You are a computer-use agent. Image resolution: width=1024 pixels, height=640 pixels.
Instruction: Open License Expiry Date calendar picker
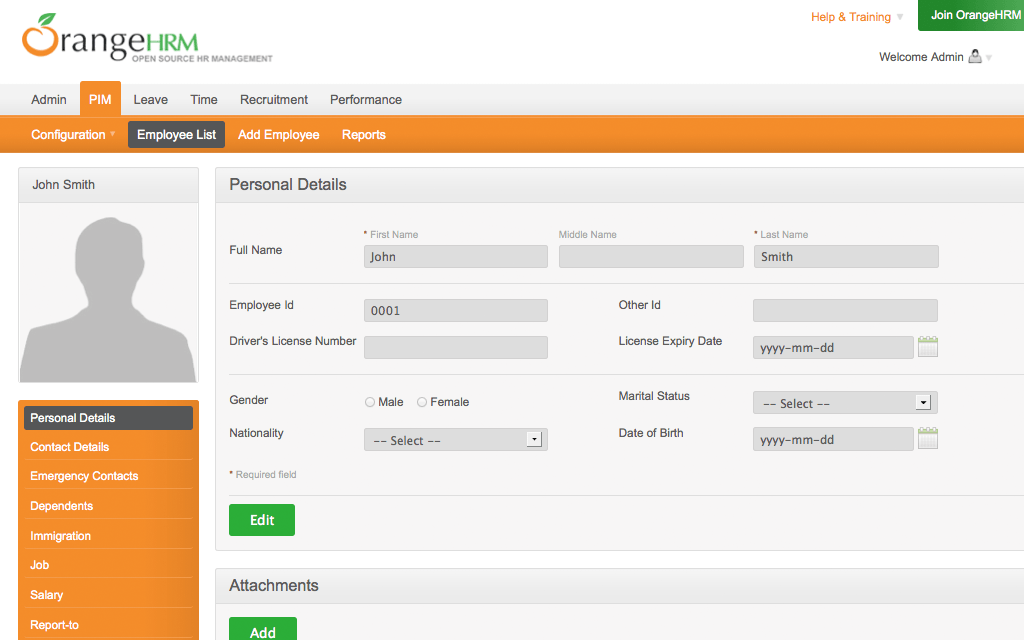[927, 347]
